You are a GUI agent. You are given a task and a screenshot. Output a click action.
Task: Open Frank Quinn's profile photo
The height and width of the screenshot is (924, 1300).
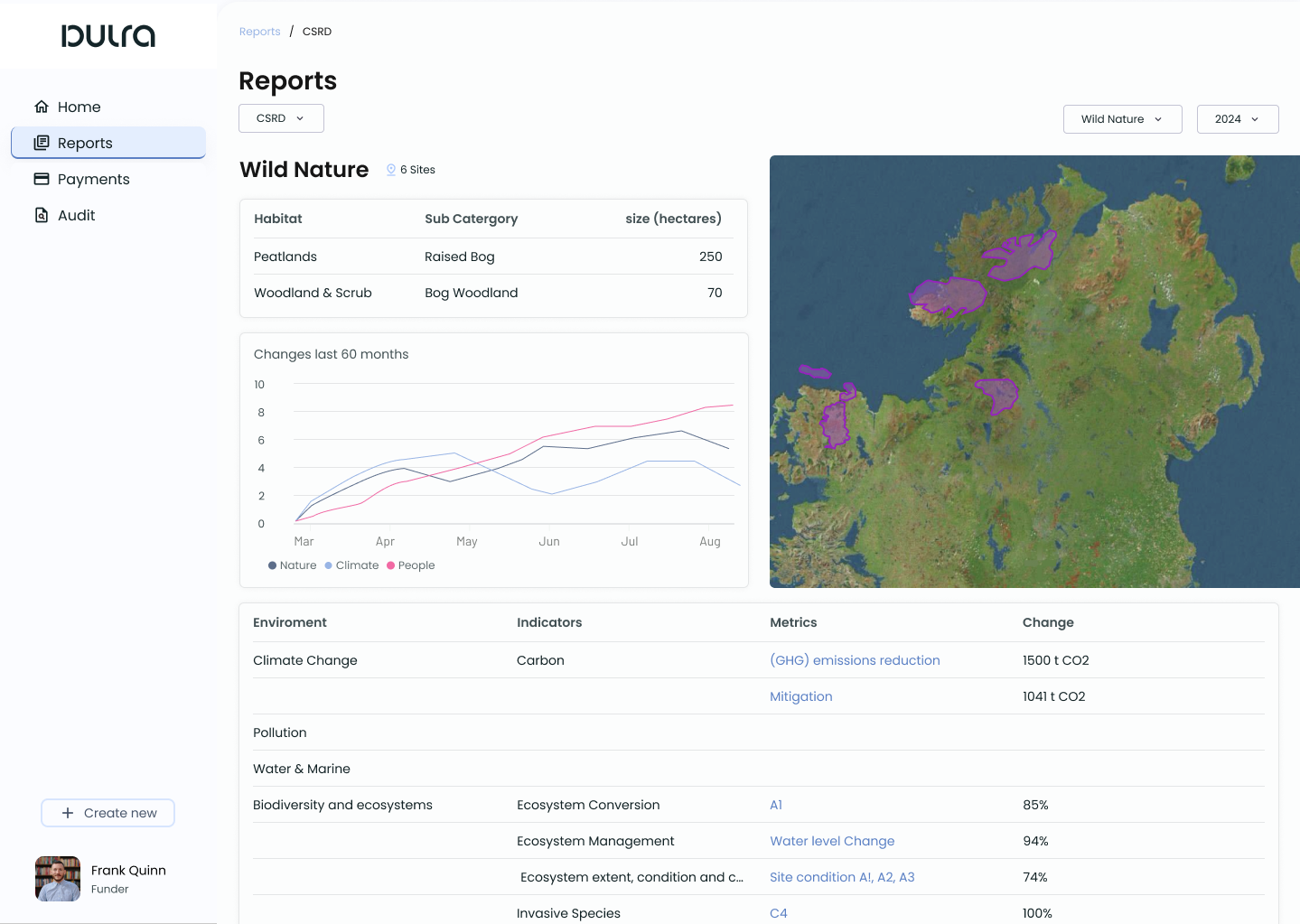[58, 879]
